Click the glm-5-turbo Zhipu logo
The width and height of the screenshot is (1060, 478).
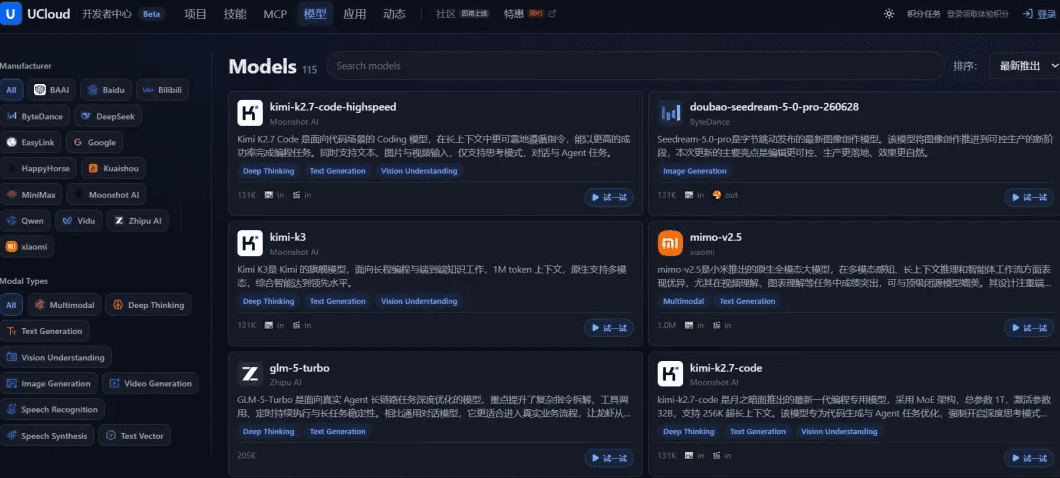[x=250, y=374]
